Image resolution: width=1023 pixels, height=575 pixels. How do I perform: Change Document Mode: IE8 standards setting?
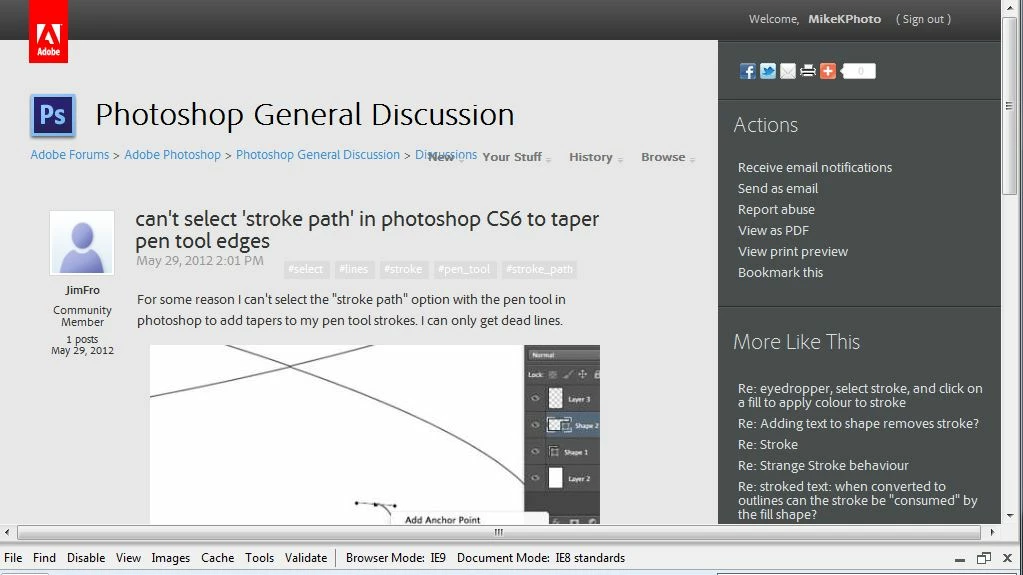[541, 558]
